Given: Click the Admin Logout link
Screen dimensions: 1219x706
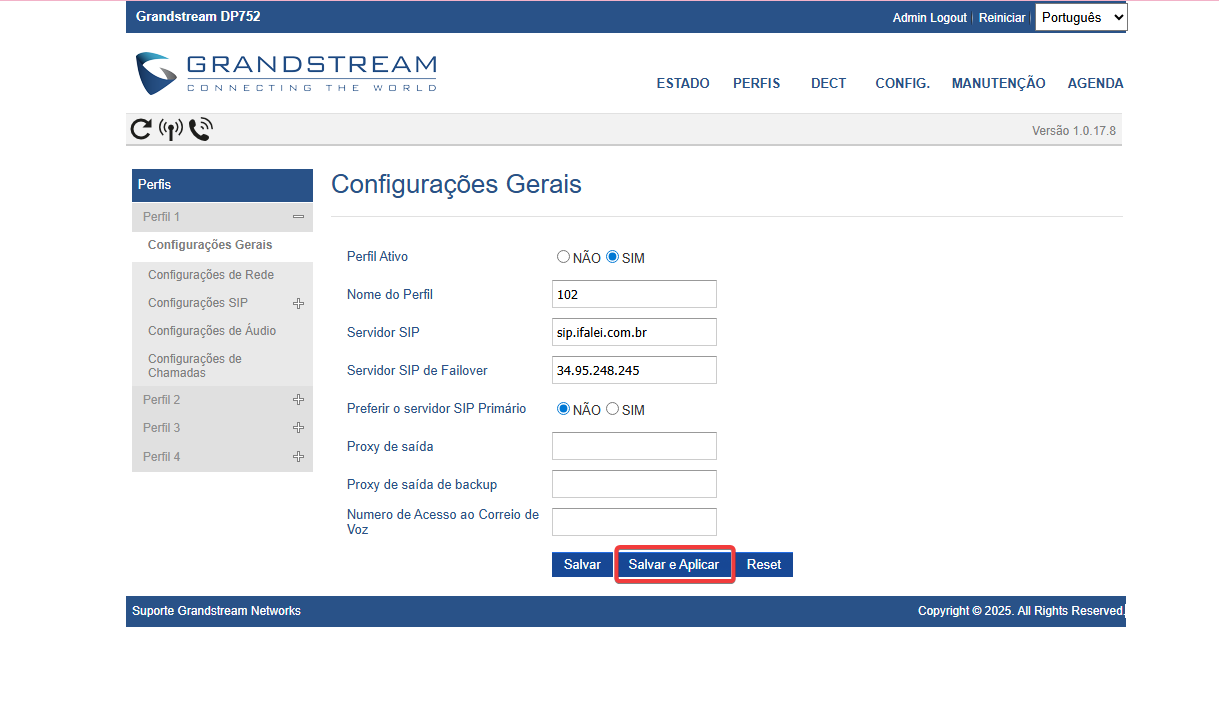Looking at the screenshot, I should (929, 18).
